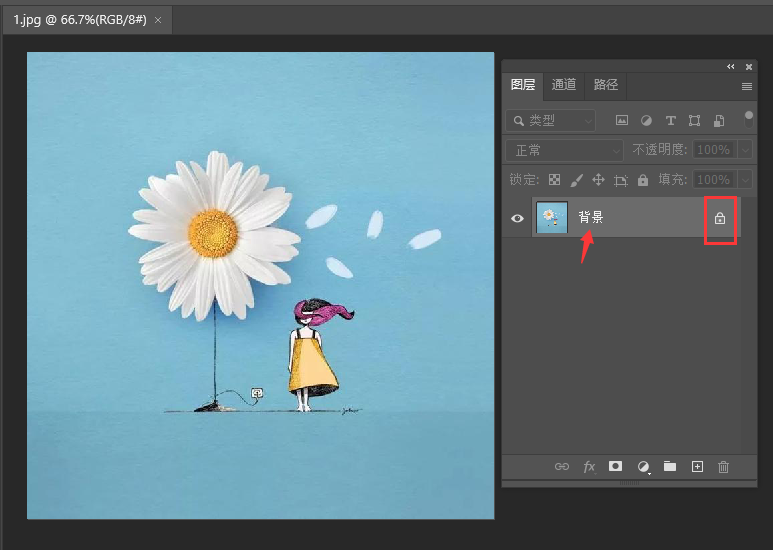Expand the 不透明度 opacity slider arrow
773x550 pixels.
[744, 150]
